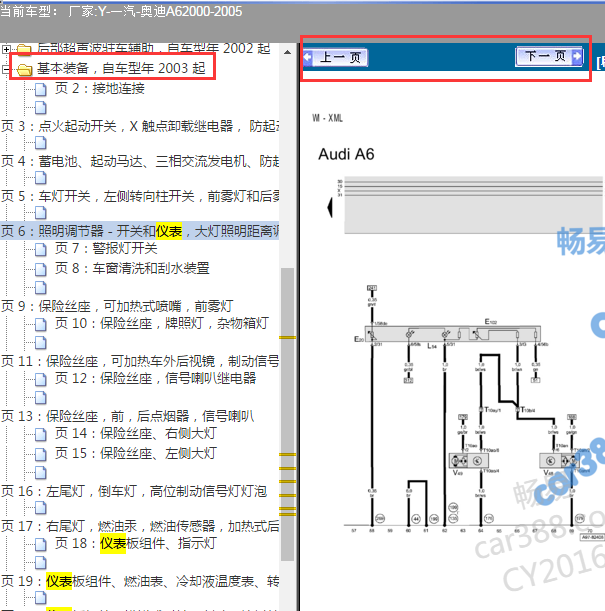605x611 pixels.
Task: Click page icon above 页 9 entry
Action: click(x=41, y=288)
